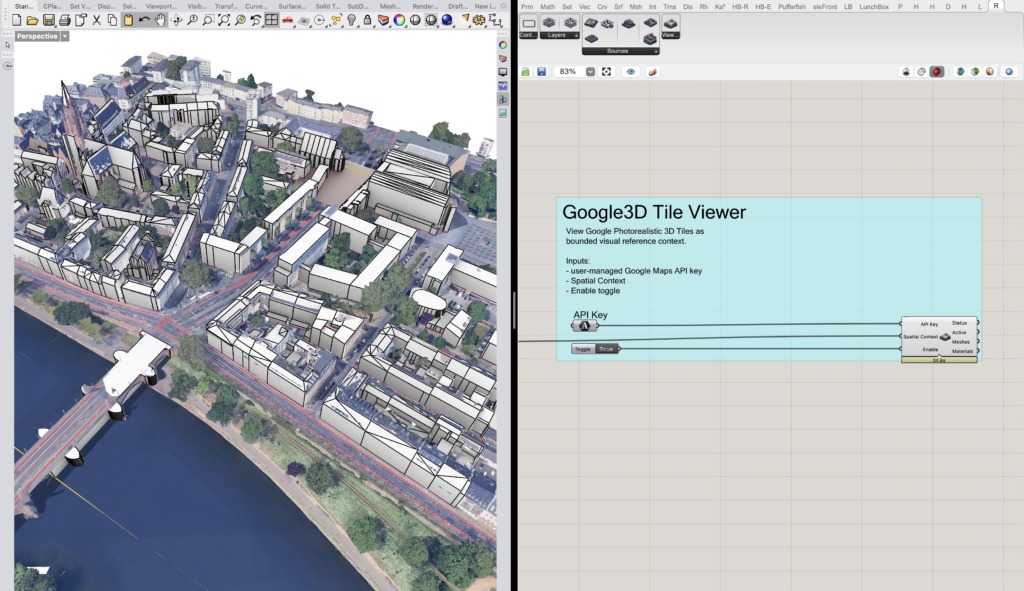Click the Google3D Tile Viewer component icon

click(945, 337)
